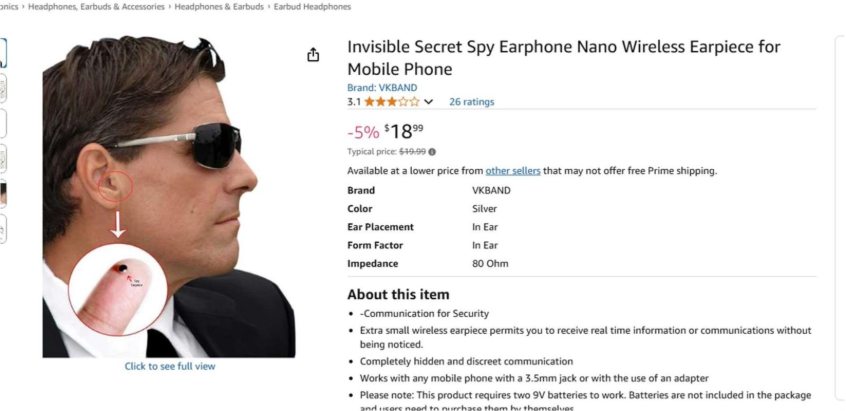Image resolution: width=846 pixels, height=411 pixels.
Task: Visit the Brand: VKBAND link
Action: coord(383,87)
